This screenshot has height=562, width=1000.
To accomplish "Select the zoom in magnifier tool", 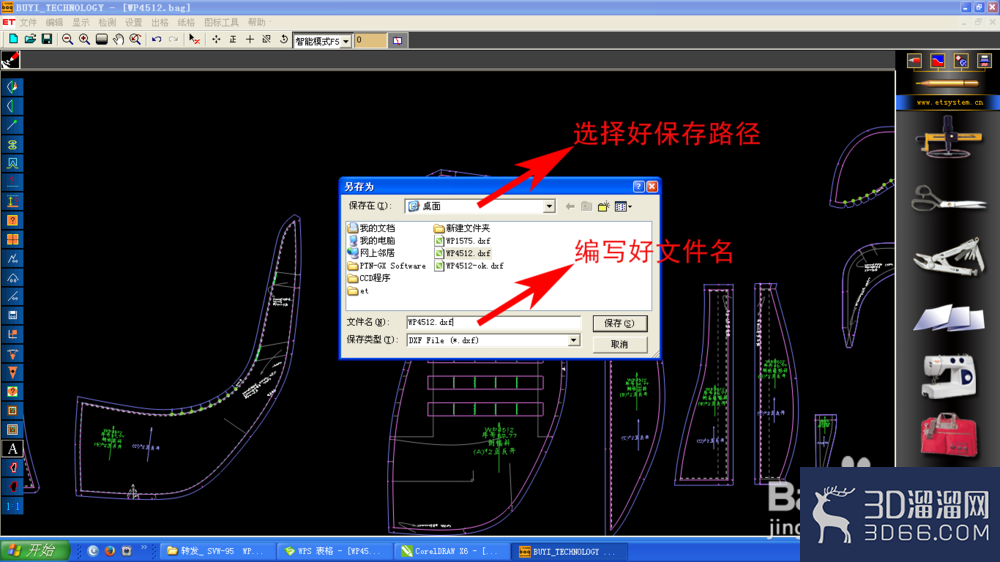I will pos(84,40).
